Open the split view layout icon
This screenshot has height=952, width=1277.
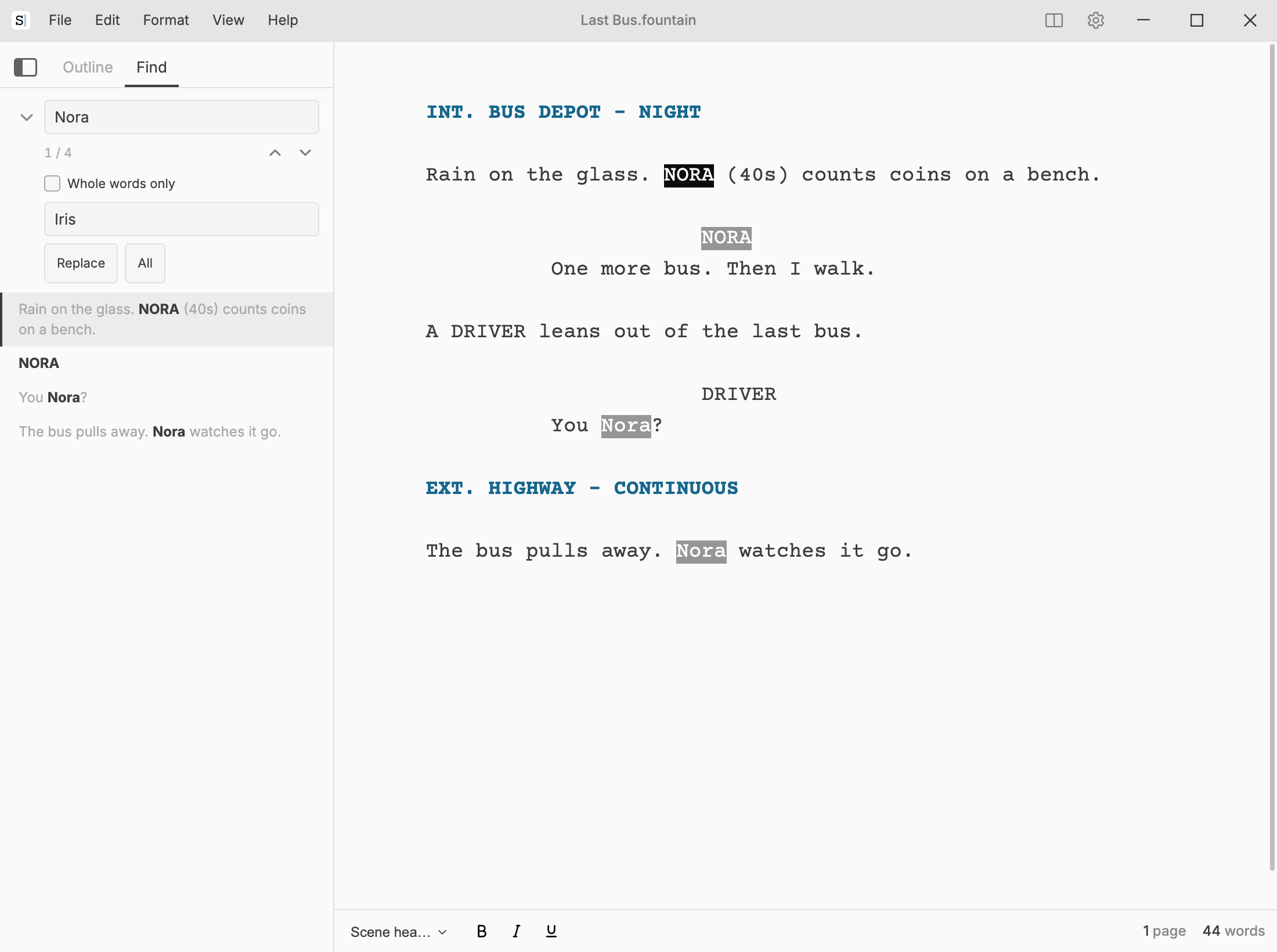1054,20
